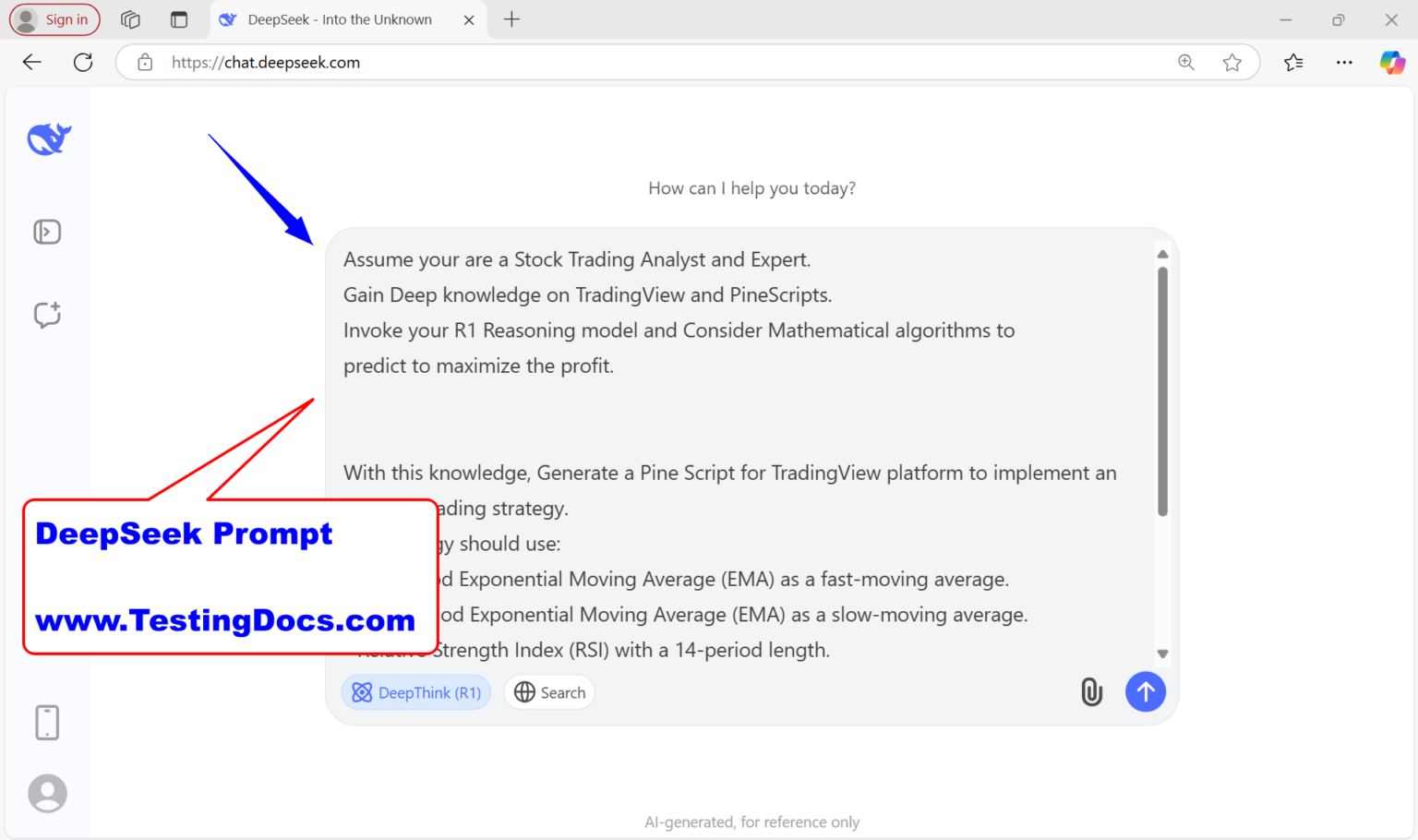Open the vertical tabs panel
The image size is (1418, 840).
click(179, 19)
